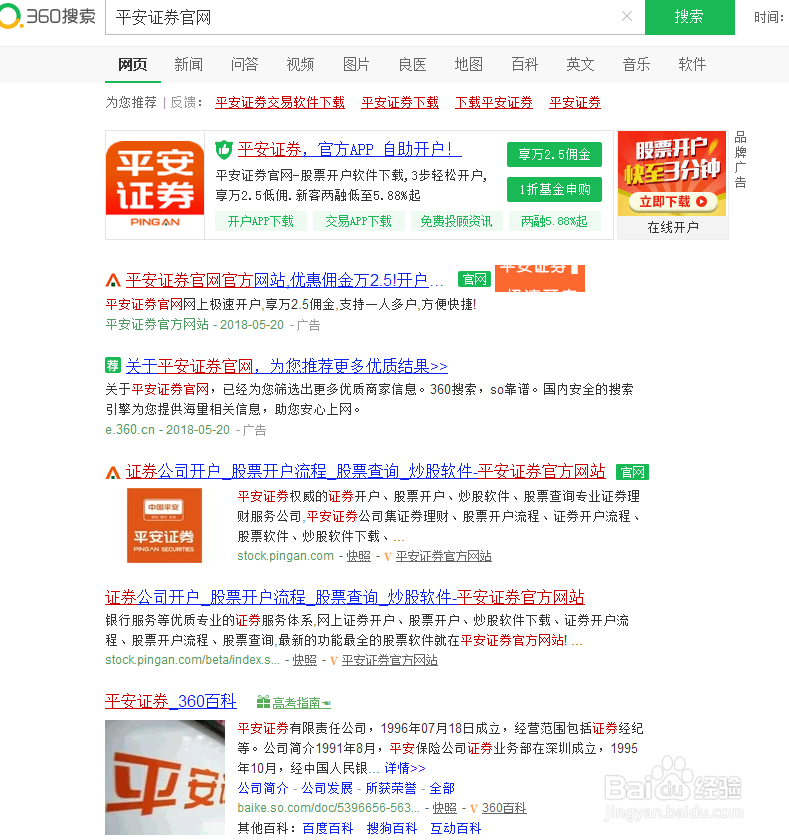789x840 pixels.
Task: Click the 交易APP下载 button
Action: click(358, 221)
